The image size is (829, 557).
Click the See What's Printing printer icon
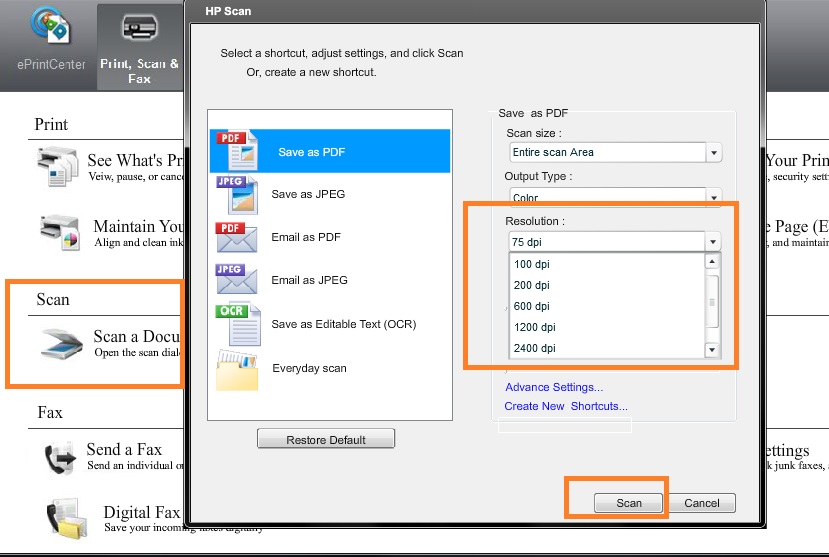click(x=58, y=166)
